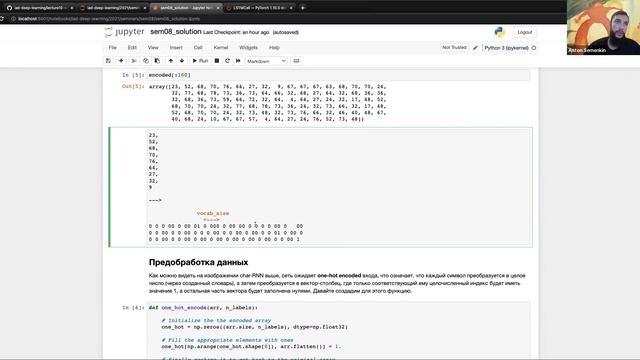Reload the browser page
This screenshot has height=360, width=640.
(2, 19)
